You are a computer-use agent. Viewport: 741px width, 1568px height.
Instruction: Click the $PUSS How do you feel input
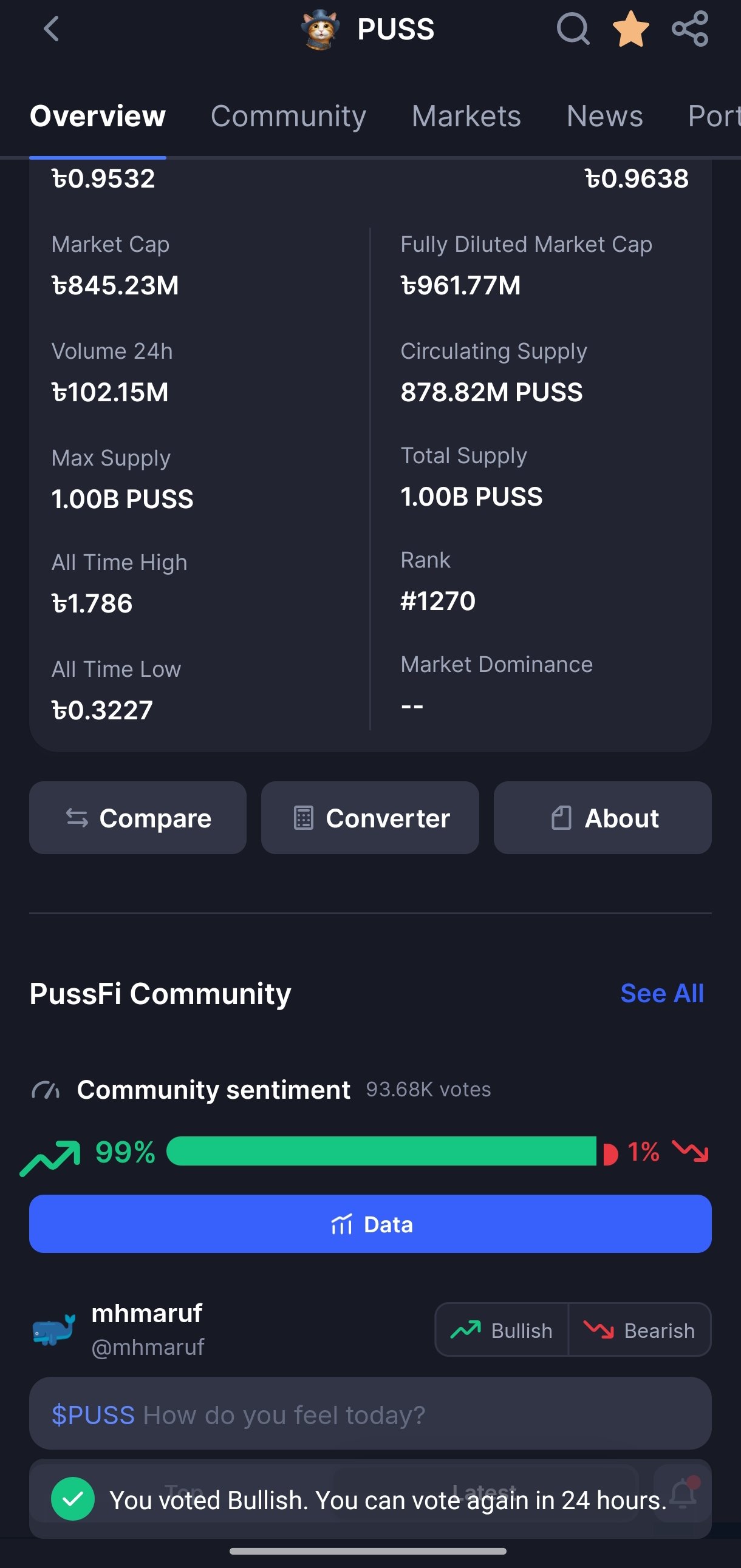click(370, 1413)
